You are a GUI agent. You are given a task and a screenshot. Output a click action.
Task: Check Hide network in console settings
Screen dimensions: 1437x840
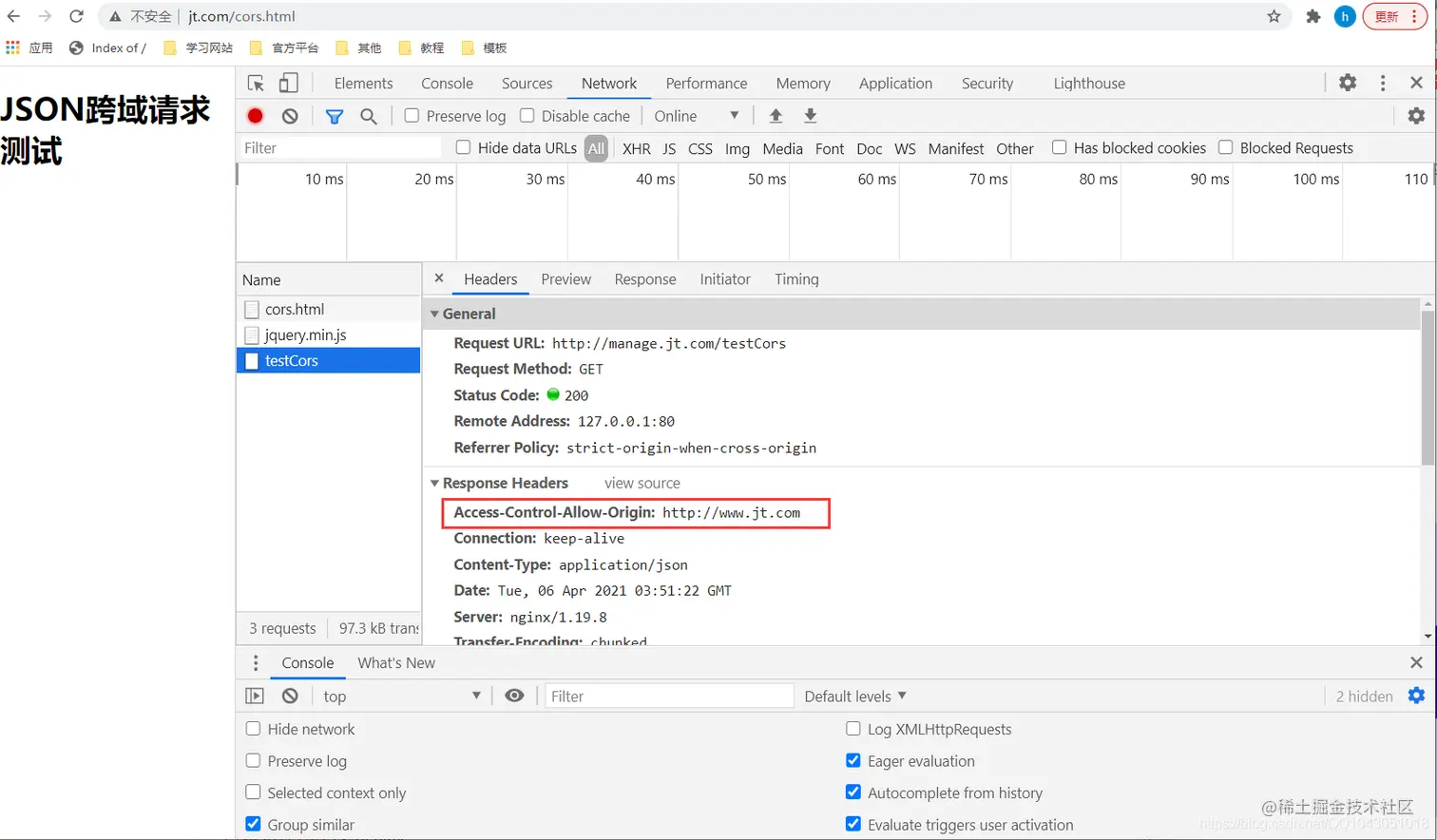click(253, 729)
